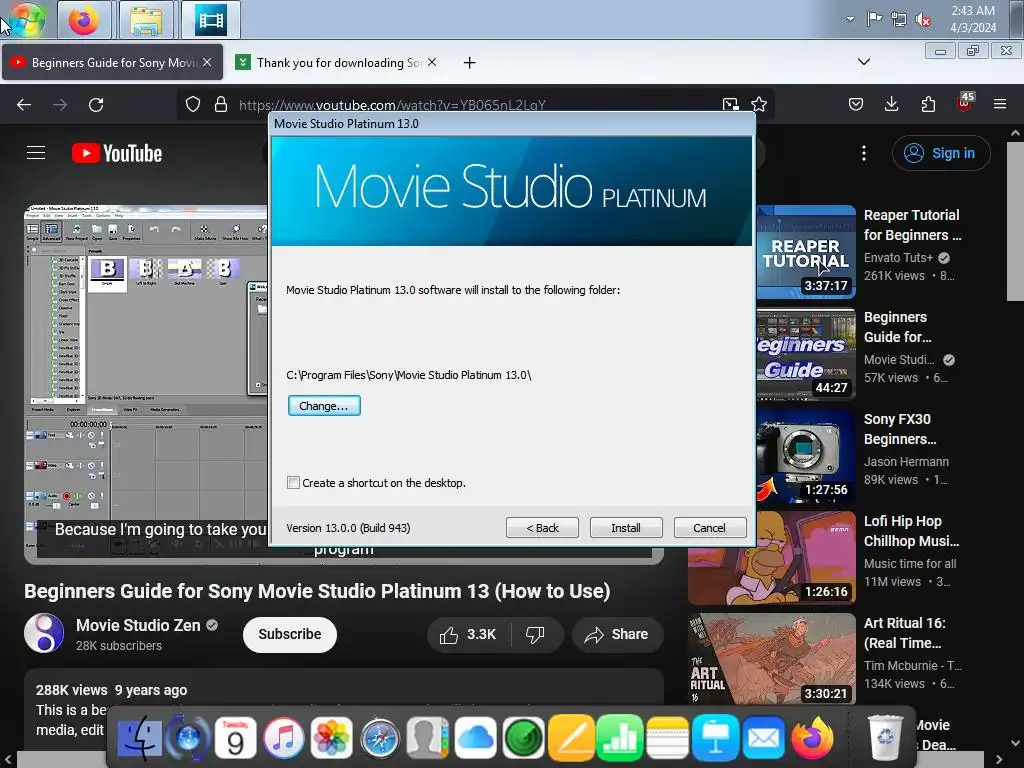Open the Mail dock icon
The width and height of the screenshot is (1024, 768).
(x=763, y=738)
